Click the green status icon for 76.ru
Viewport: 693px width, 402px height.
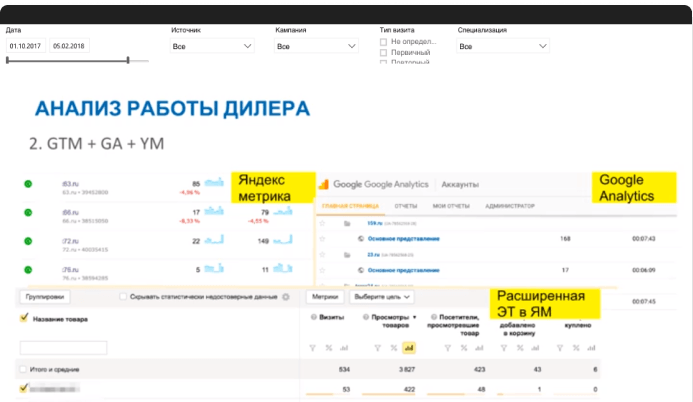(28, 269)
